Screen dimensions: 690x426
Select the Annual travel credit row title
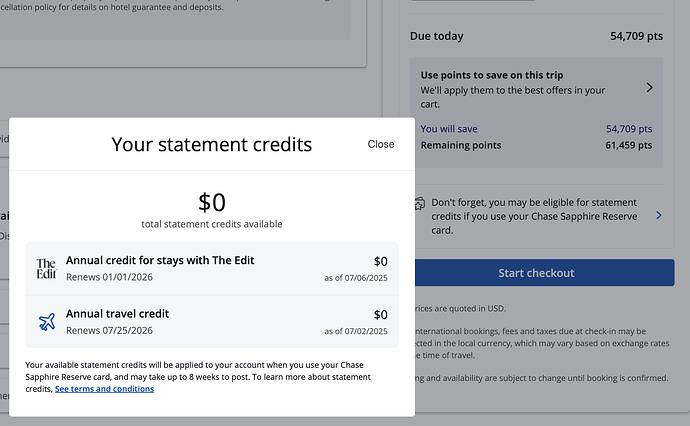(x=118, y=314)
